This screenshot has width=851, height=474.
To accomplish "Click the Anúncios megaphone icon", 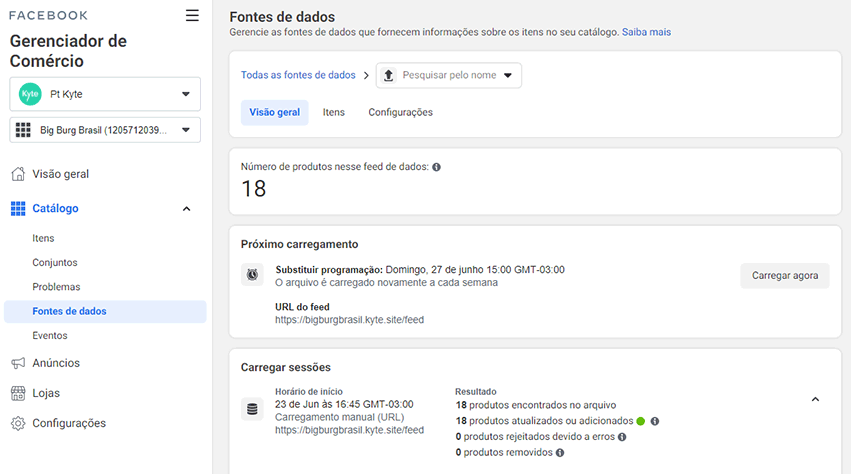I will click(x=18, y=363).
